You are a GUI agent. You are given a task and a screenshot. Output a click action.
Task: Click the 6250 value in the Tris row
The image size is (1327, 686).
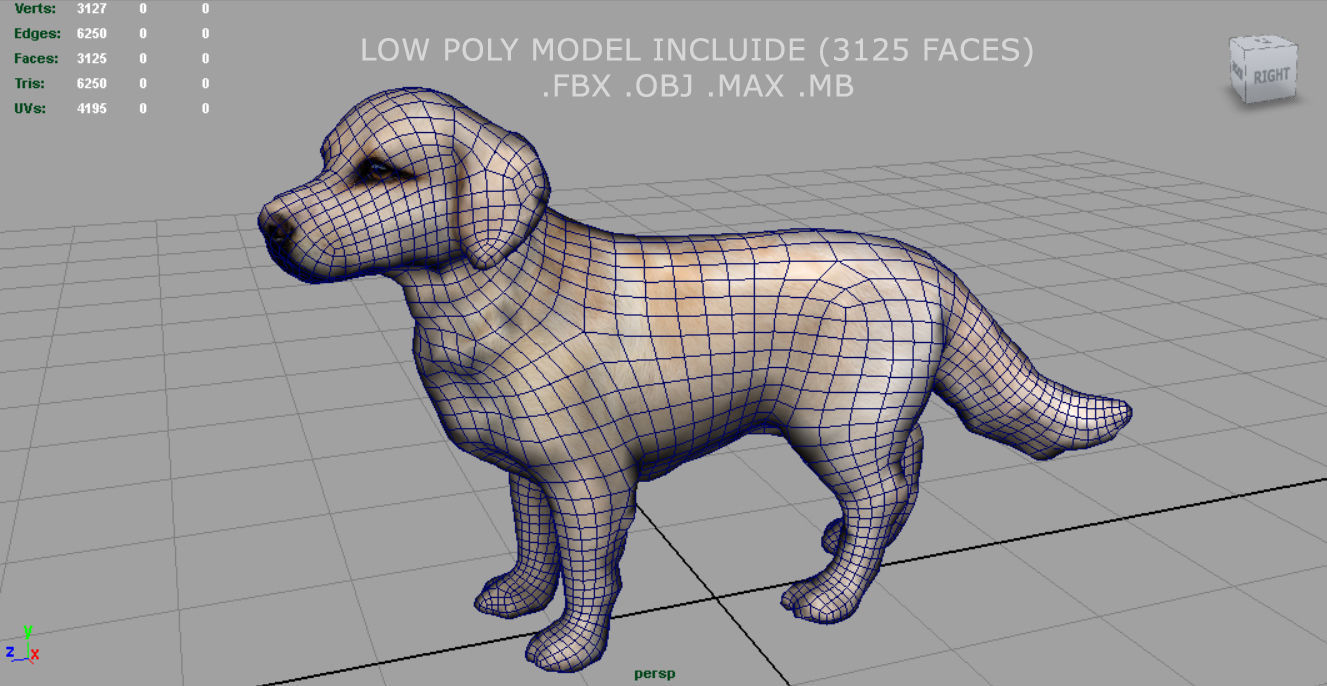click(91, 84)
